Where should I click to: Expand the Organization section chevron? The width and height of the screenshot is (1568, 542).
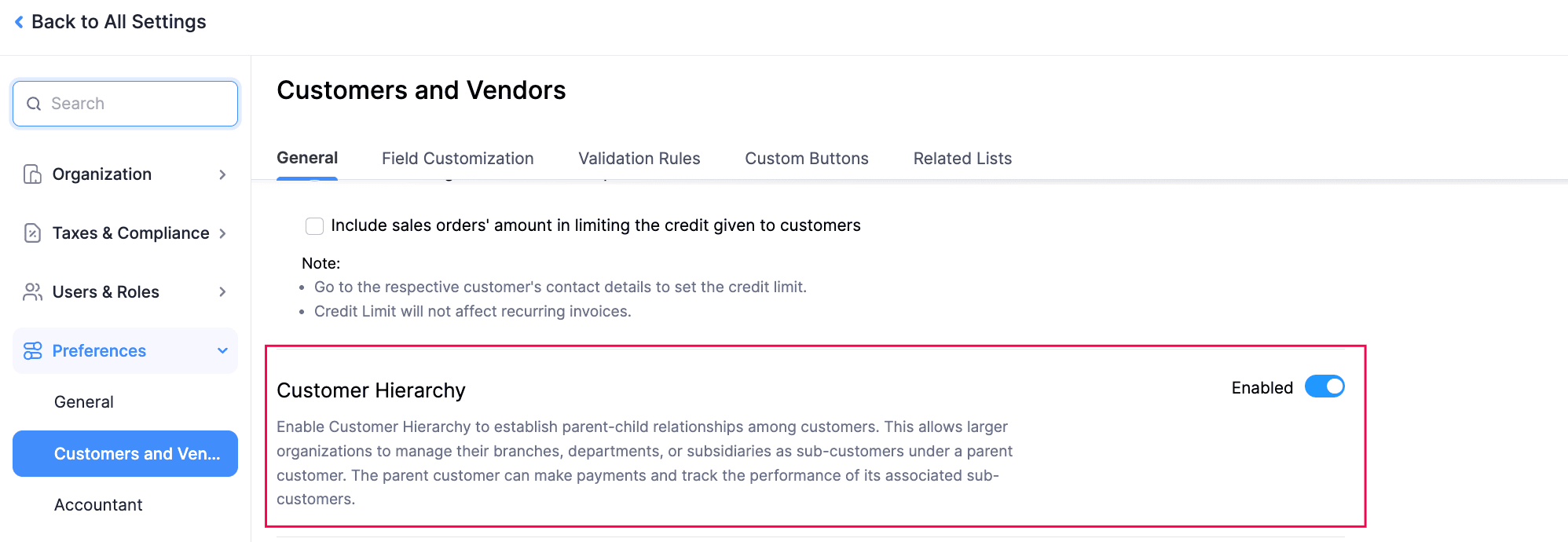[x=222, y=174]
